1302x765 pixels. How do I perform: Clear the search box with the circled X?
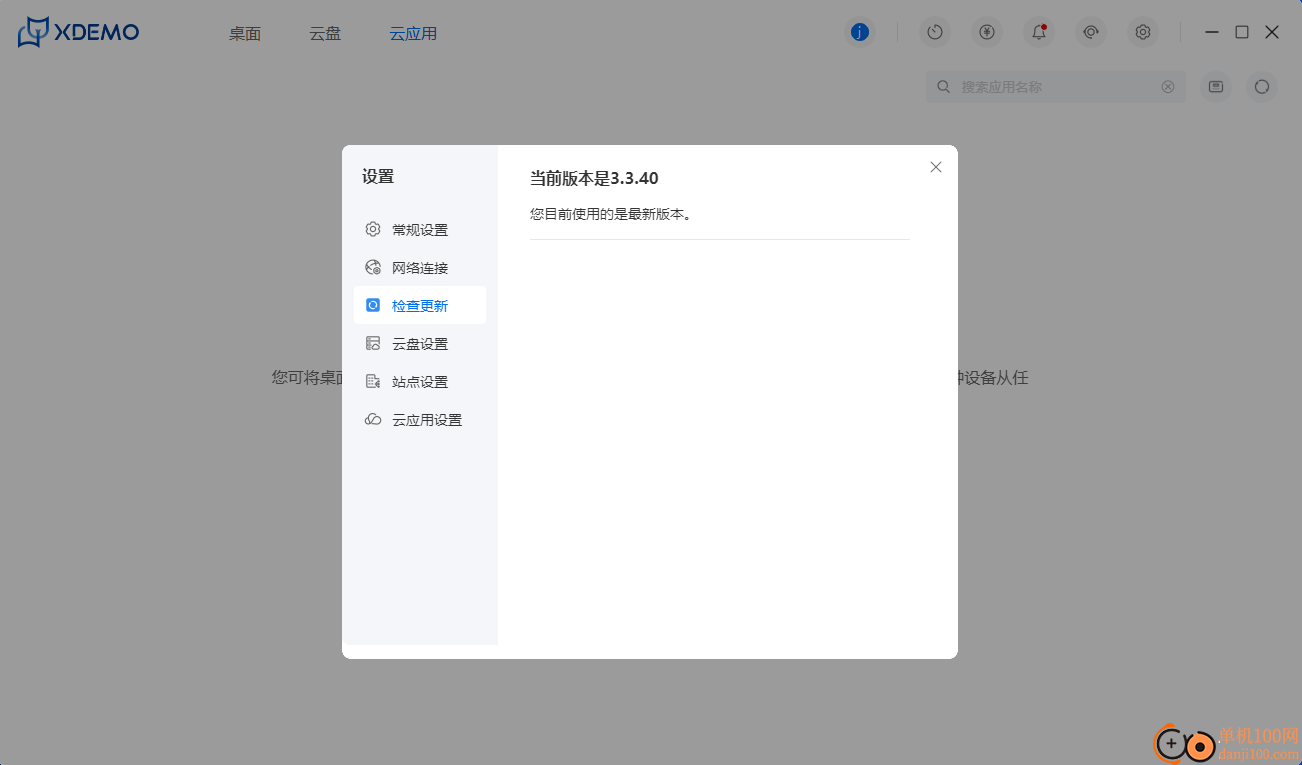click(x=1168, y=87)
